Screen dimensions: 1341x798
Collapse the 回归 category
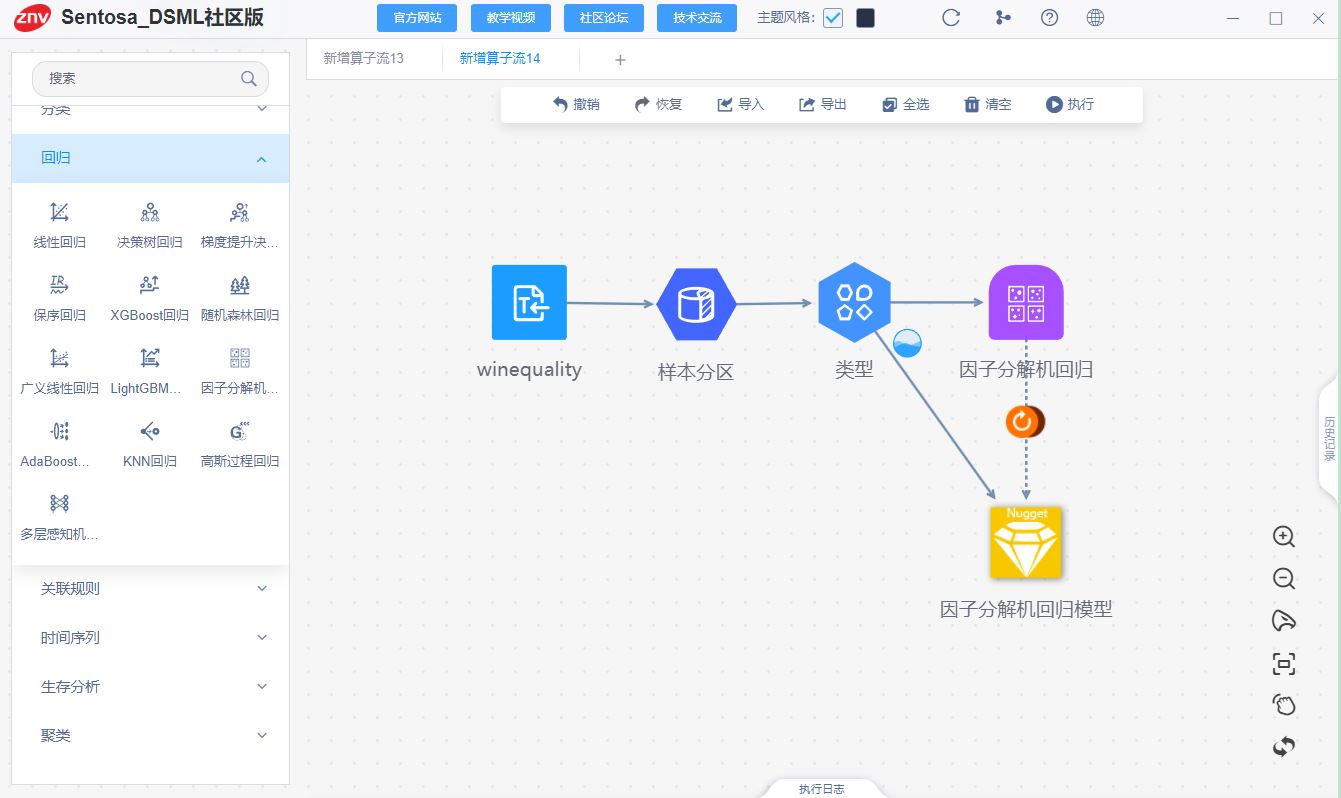tap(150, 158)
